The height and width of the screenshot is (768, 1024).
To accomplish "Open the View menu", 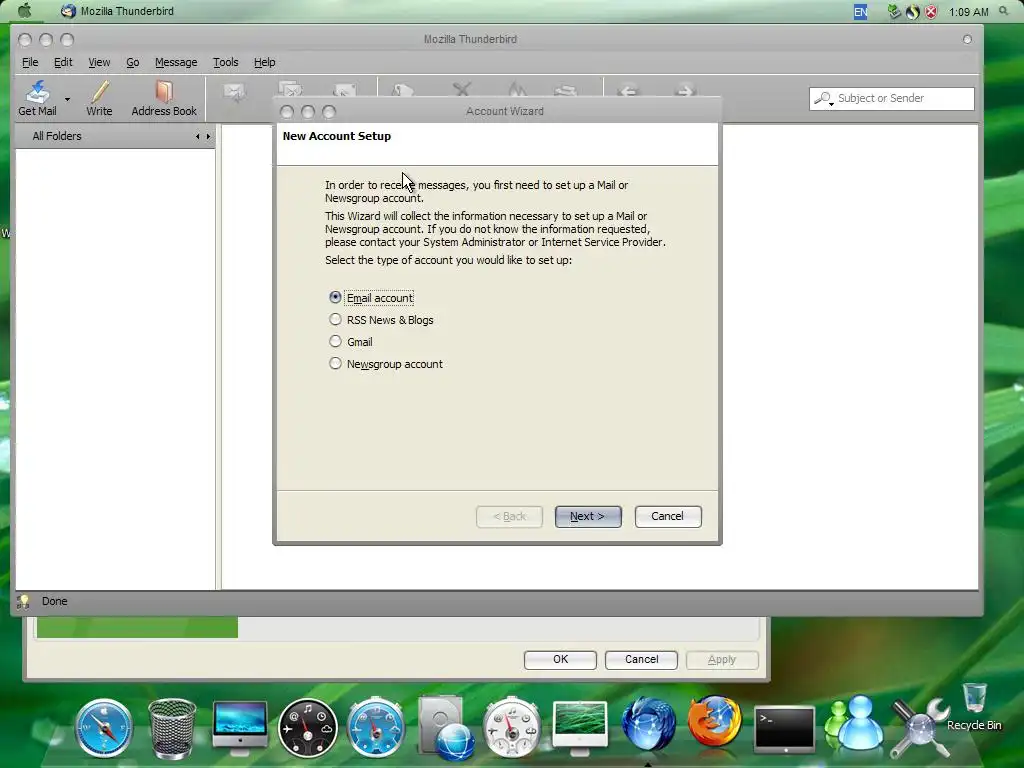I will point(99,62).
